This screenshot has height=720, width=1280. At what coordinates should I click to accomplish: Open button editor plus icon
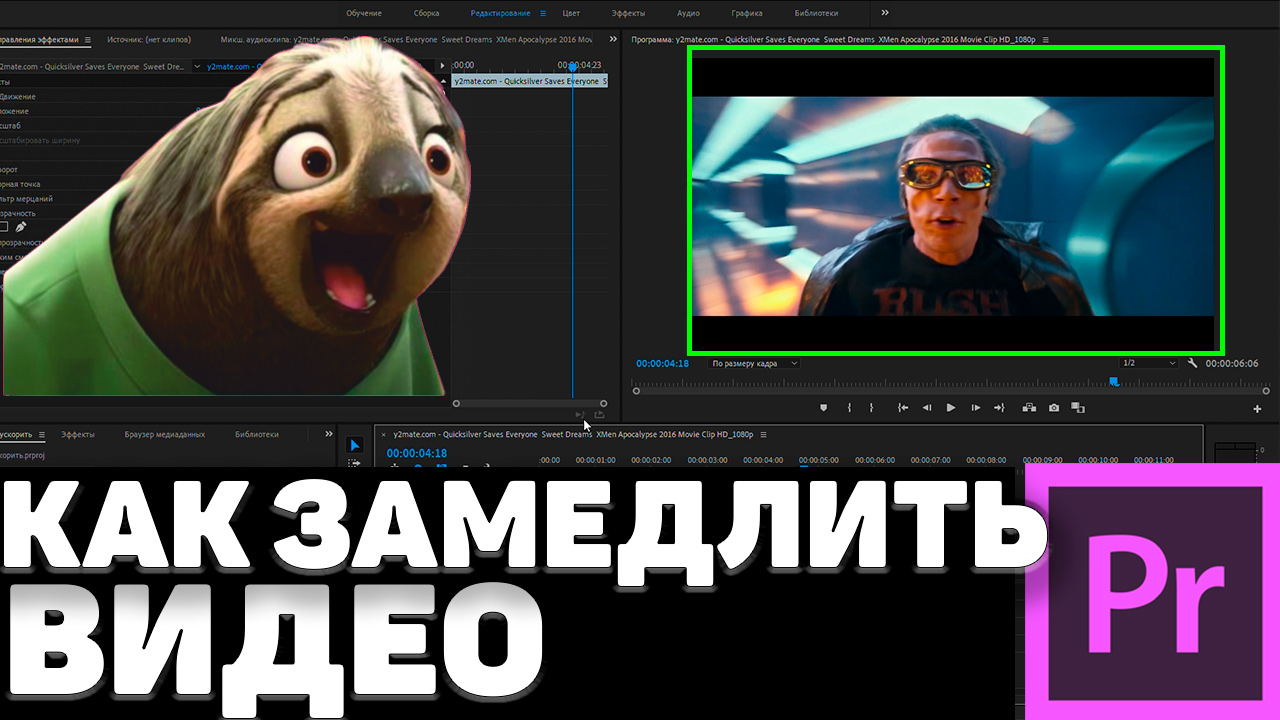pyautogui.click(x=1257, y=409)
